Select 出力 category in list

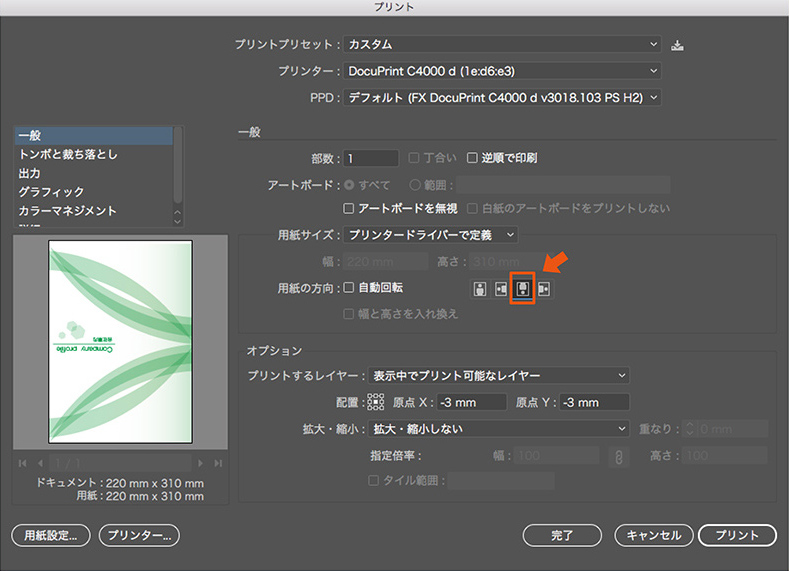pyautogui.click(x=94, y=173)
